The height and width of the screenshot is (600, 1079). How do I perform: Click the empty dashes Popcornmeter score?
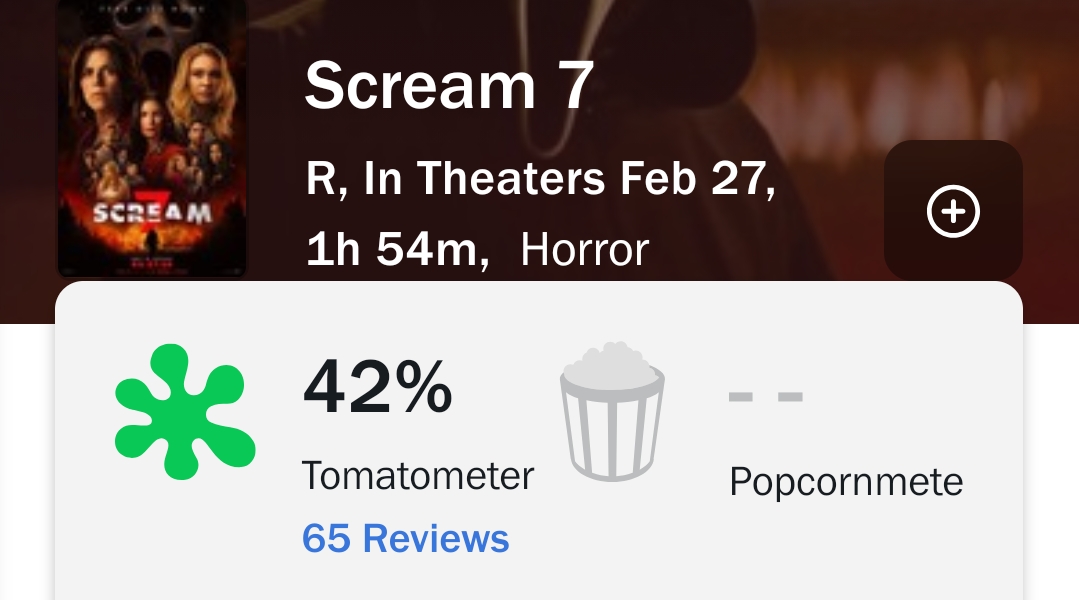(765, 397)
